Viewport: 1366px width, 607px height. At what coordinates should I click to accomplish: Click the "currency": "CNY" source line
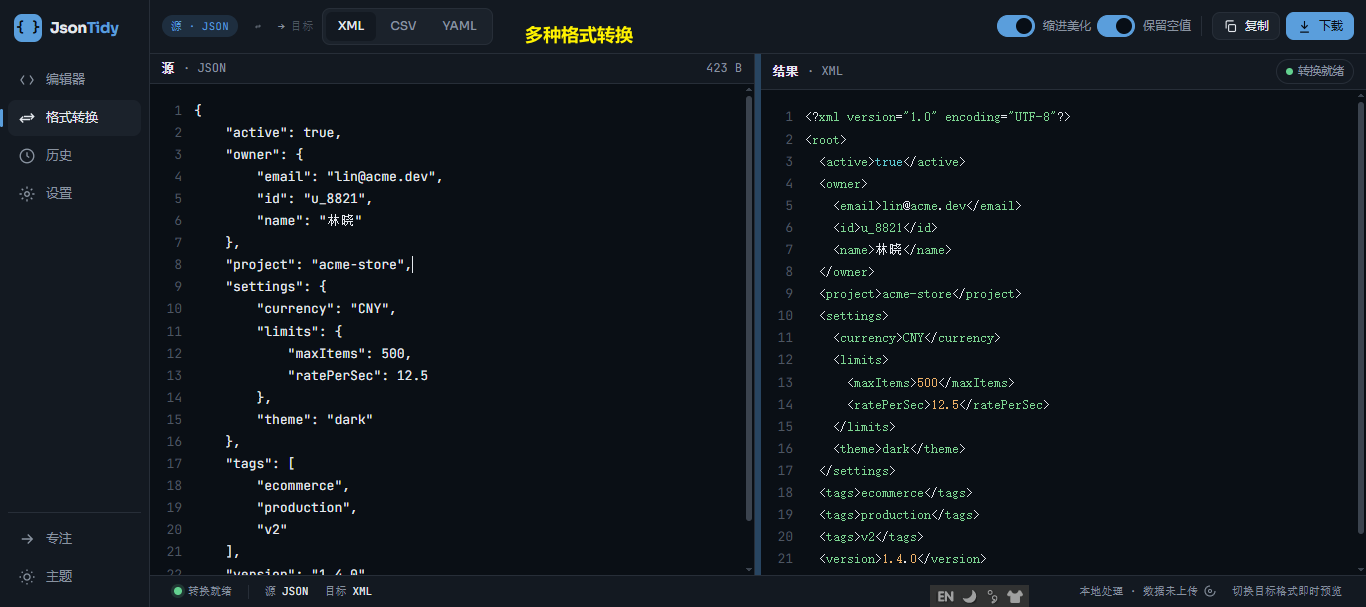coord(326,309)
